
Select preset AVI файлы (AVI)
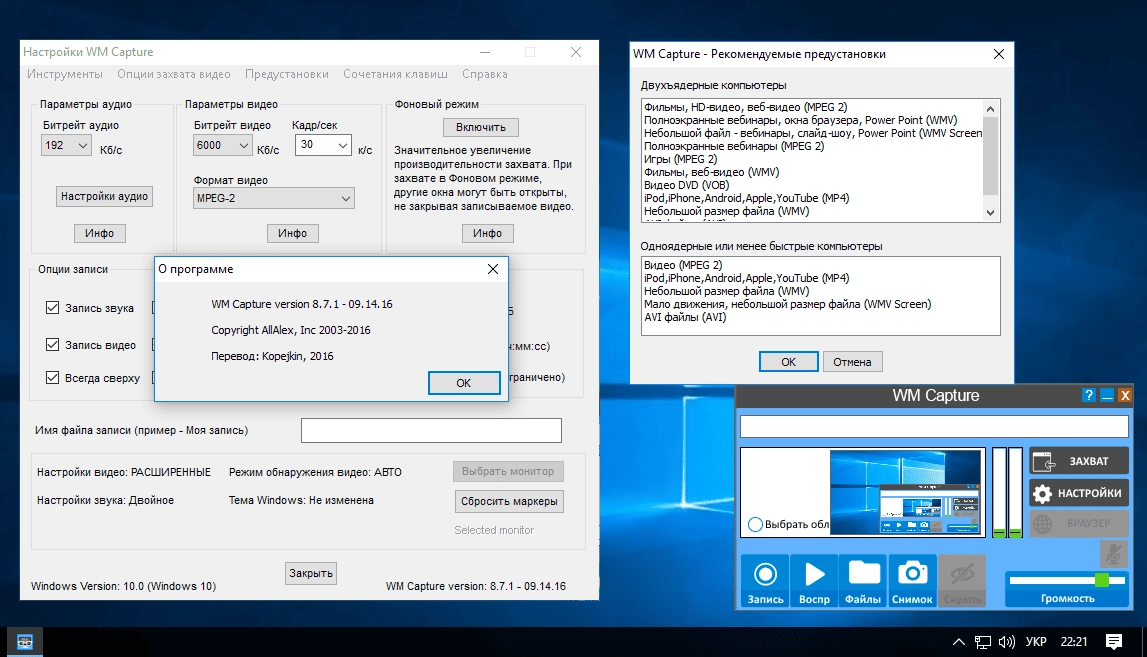685,318
